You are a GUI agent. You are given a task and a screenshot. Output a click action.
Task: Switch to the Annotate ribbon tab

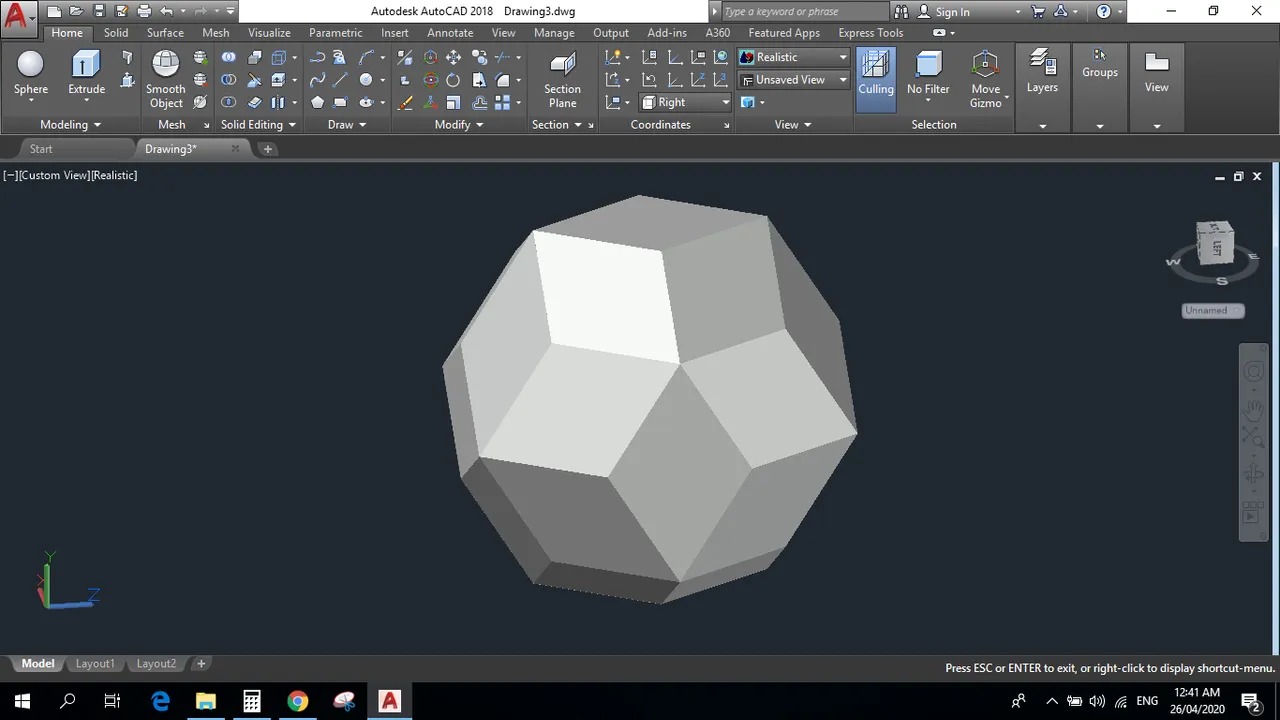(x=450, y=33)
